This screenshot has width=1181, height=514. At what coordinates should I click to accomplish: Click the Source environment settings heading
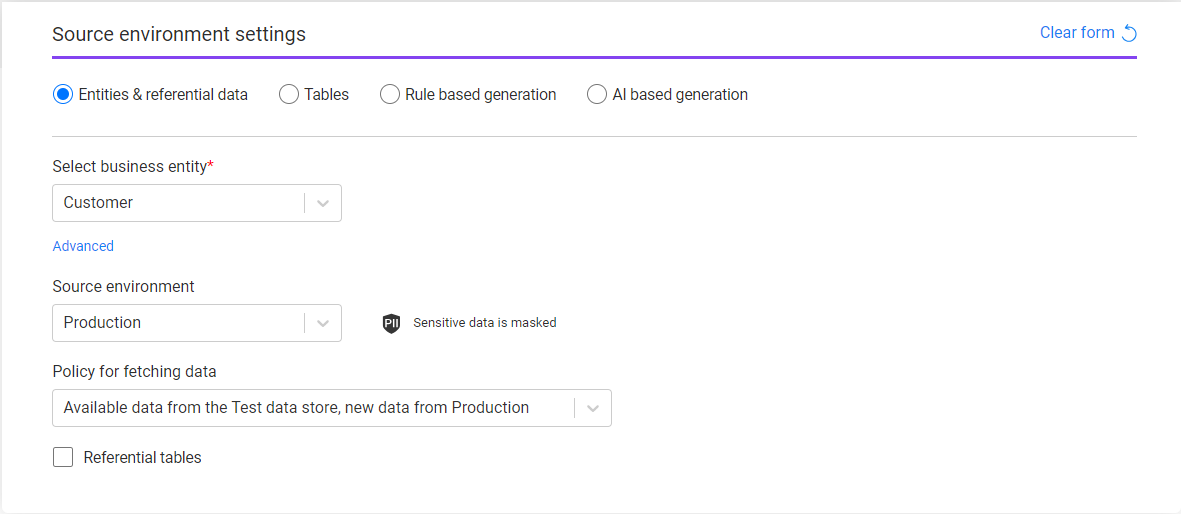pos(179,34)
